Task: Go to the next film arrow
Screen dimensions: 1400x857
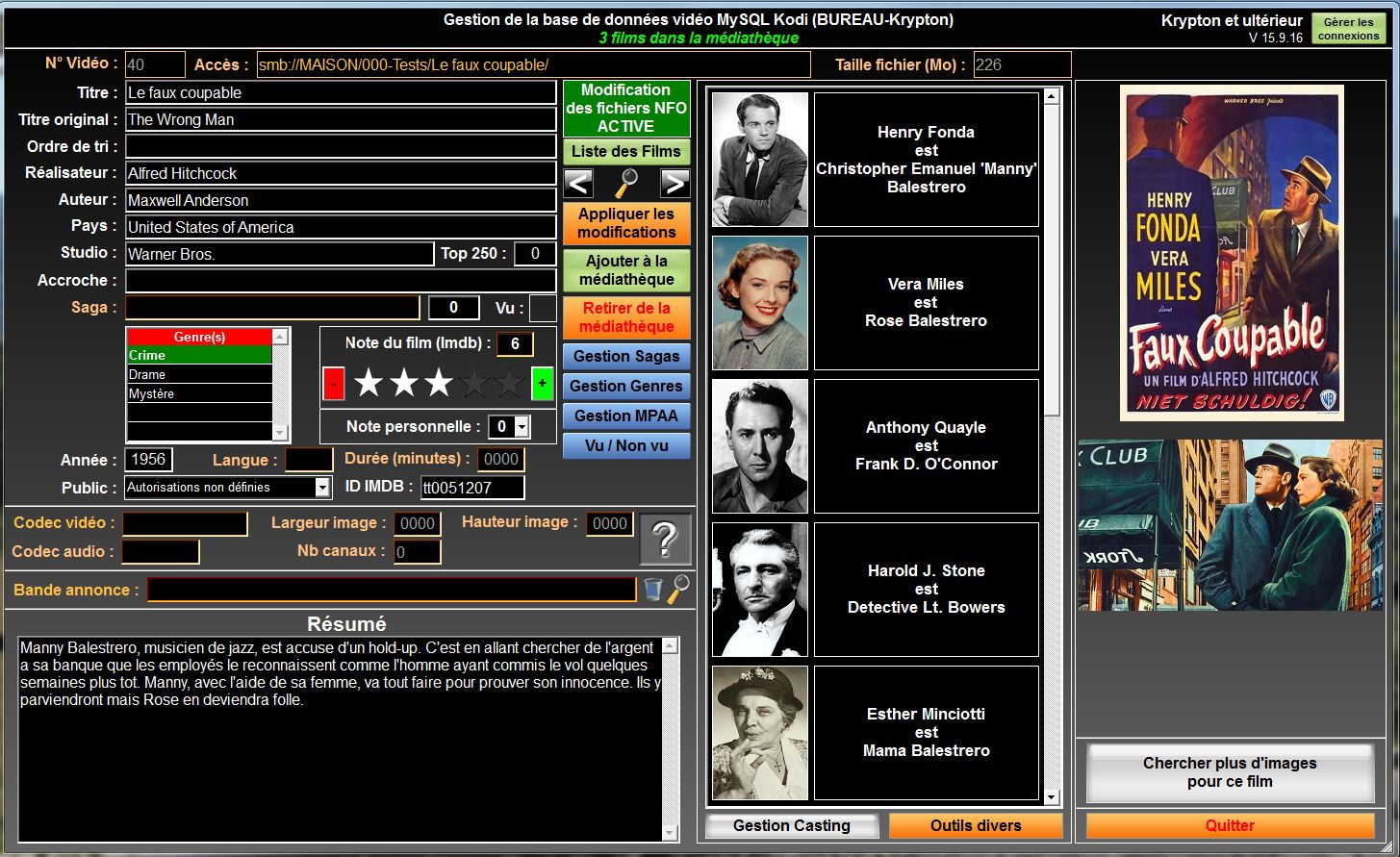Action: [x=675, y=183]
